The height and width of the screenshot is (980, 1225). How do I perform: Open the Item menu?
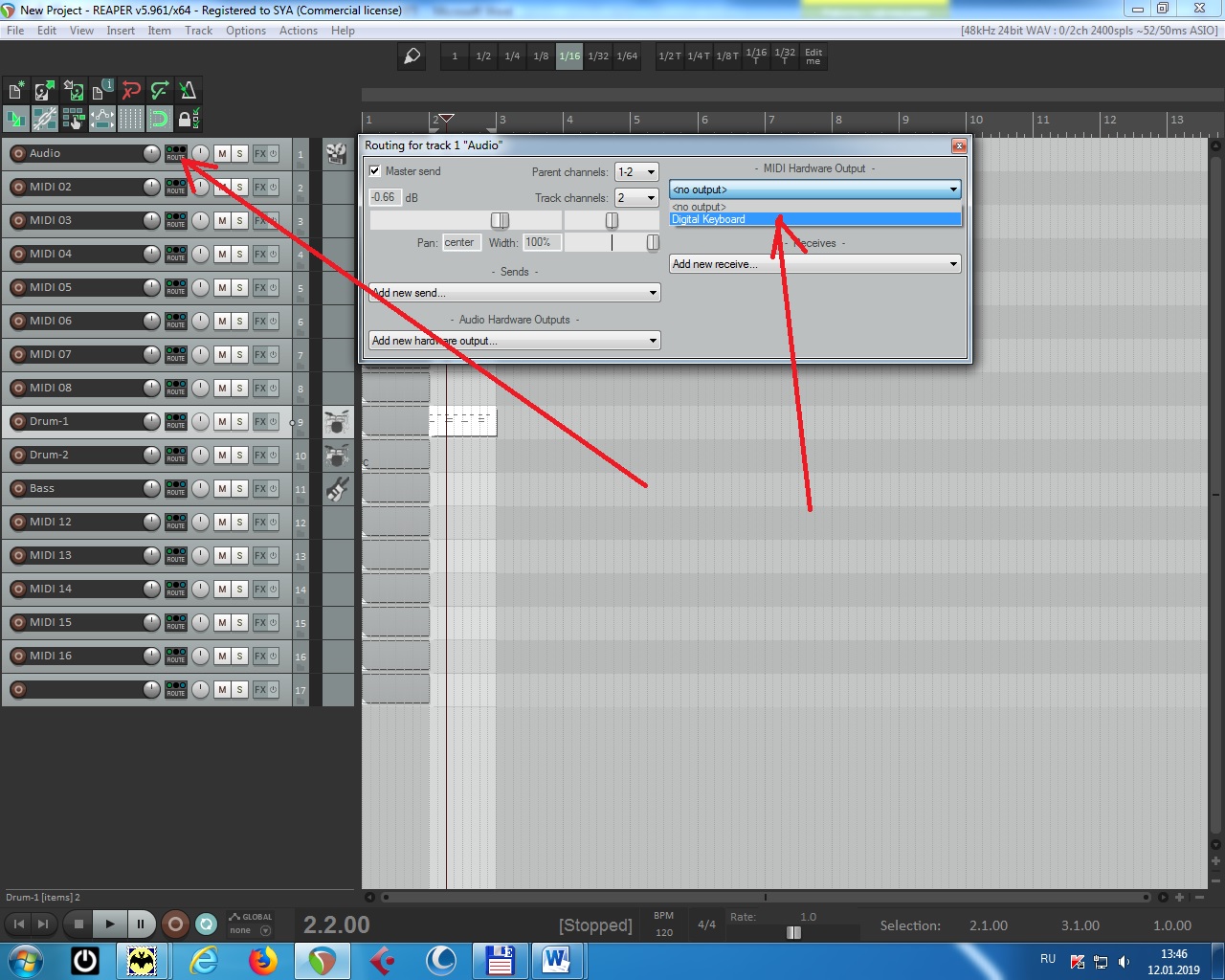[x=160, y=31]
